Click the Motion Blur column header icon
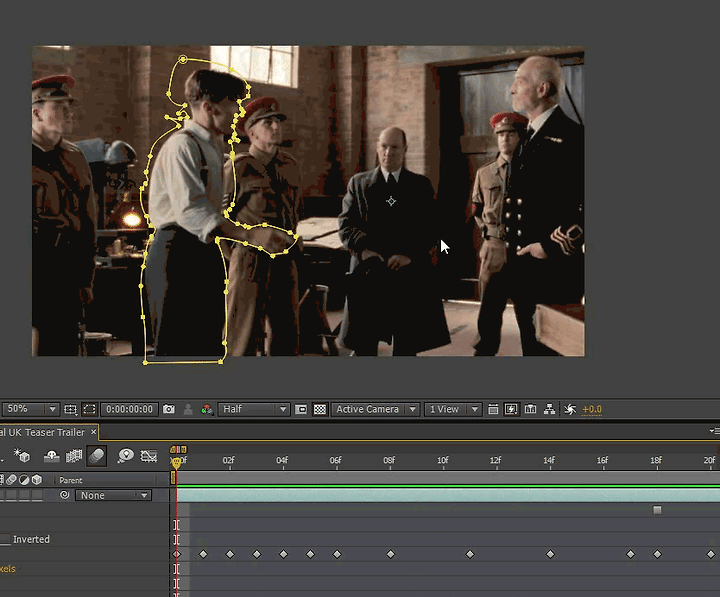This screenshot has height=597, width=720. pos(11,480)
